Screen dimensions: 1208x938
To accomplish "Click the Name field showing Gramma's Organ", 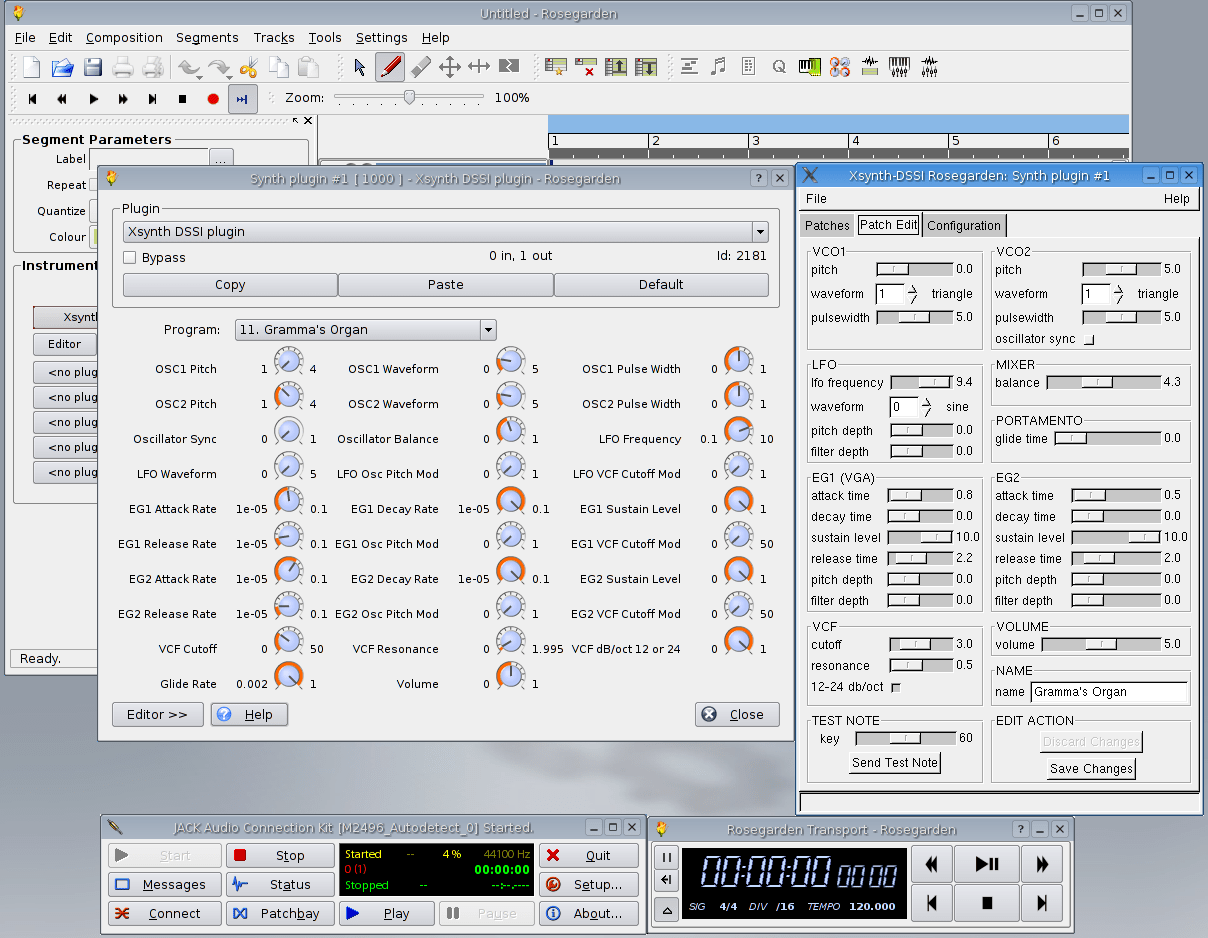I will click(1109, 692).
